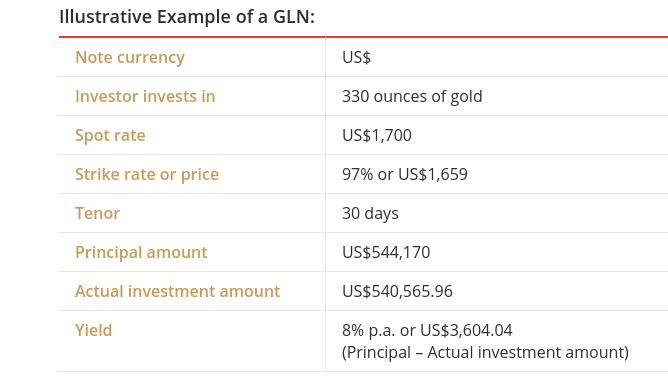Select the Tenor label
Viewport: 668px width, 378px height.
coord(98,214)
